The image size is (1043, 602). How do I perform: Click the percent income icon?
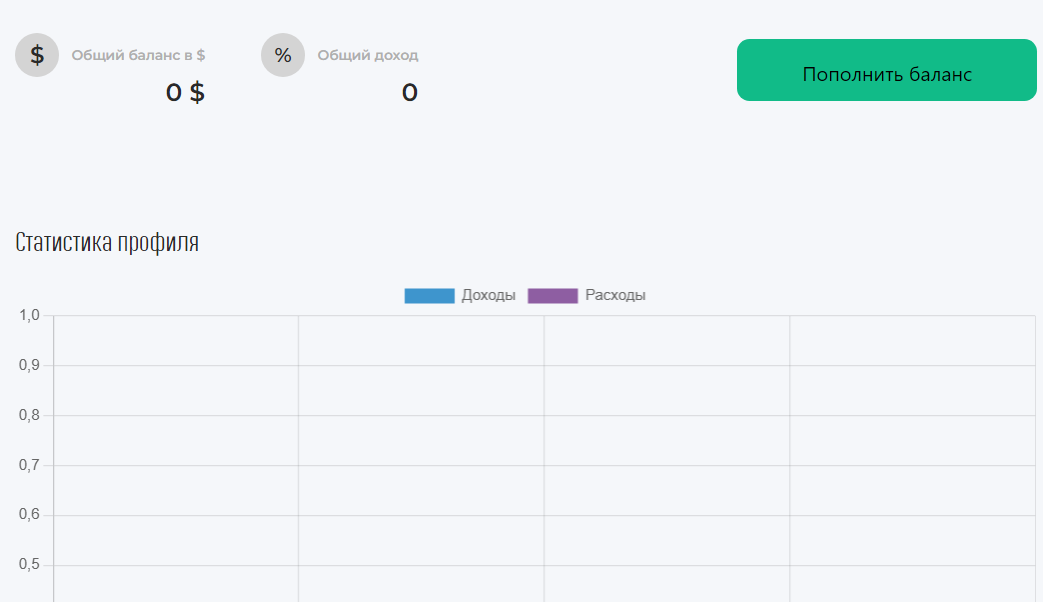283,55
